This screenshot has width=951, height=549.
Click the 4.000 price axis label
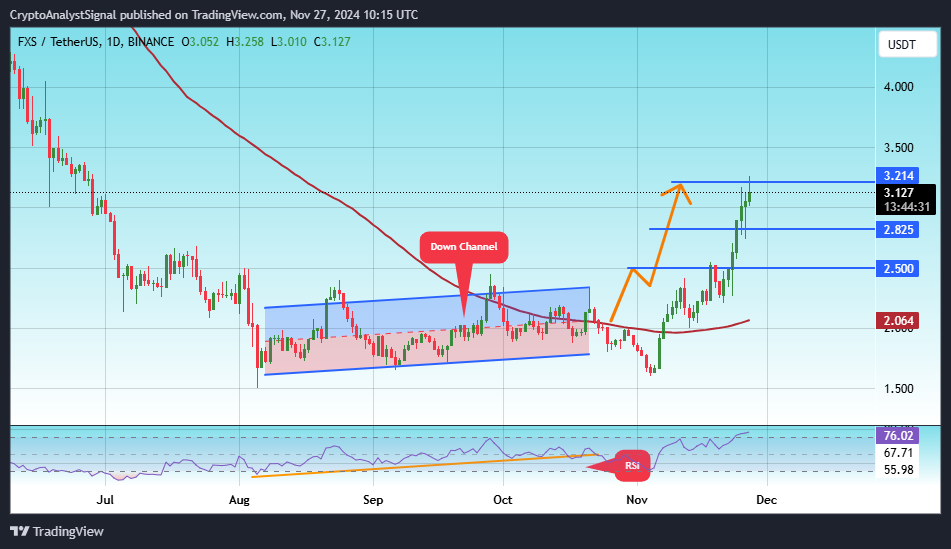click(x=898, y=87)
